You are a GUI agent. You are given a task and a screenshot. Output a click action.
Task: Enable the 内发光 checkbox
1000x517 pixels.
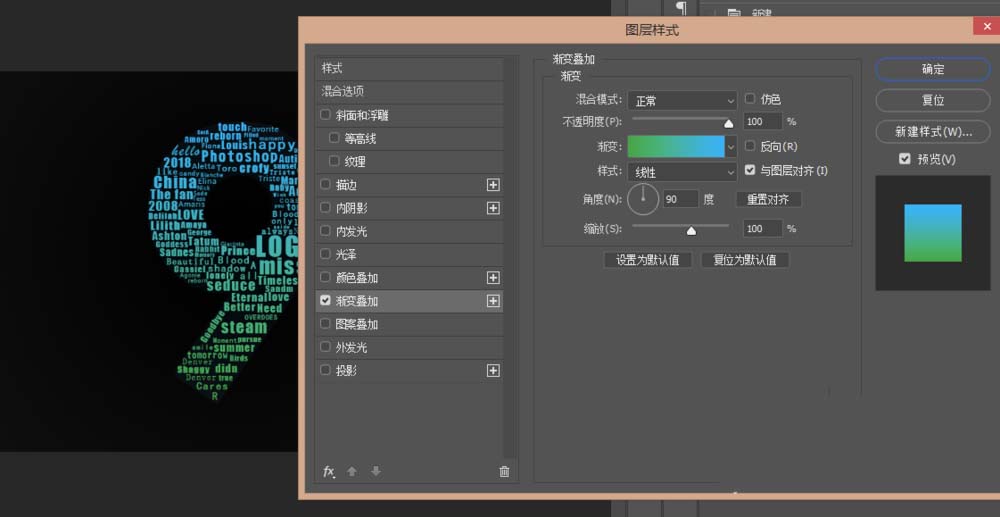pyautogui.click(x=325, y=231)
